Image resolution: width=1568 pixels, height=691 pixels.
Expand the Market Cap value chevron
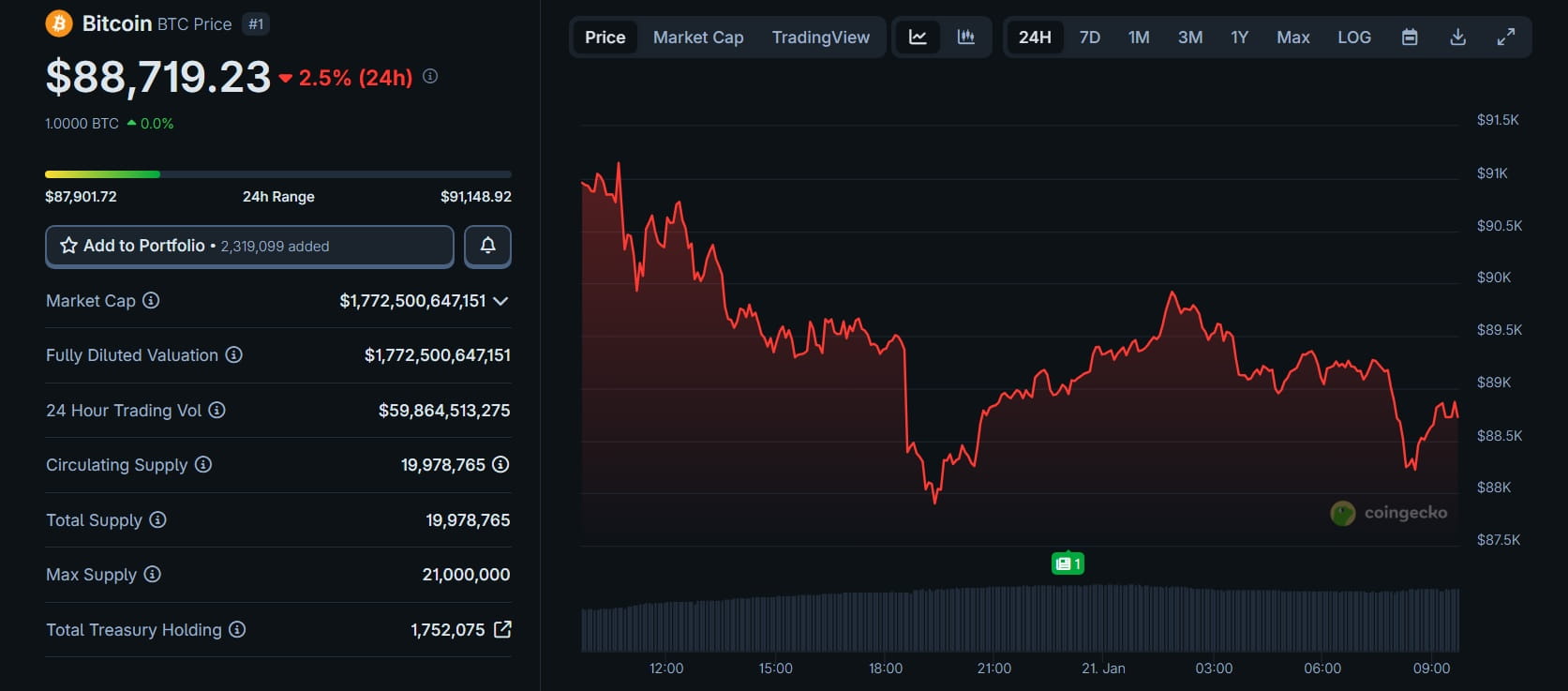click(x=500, y=301)
